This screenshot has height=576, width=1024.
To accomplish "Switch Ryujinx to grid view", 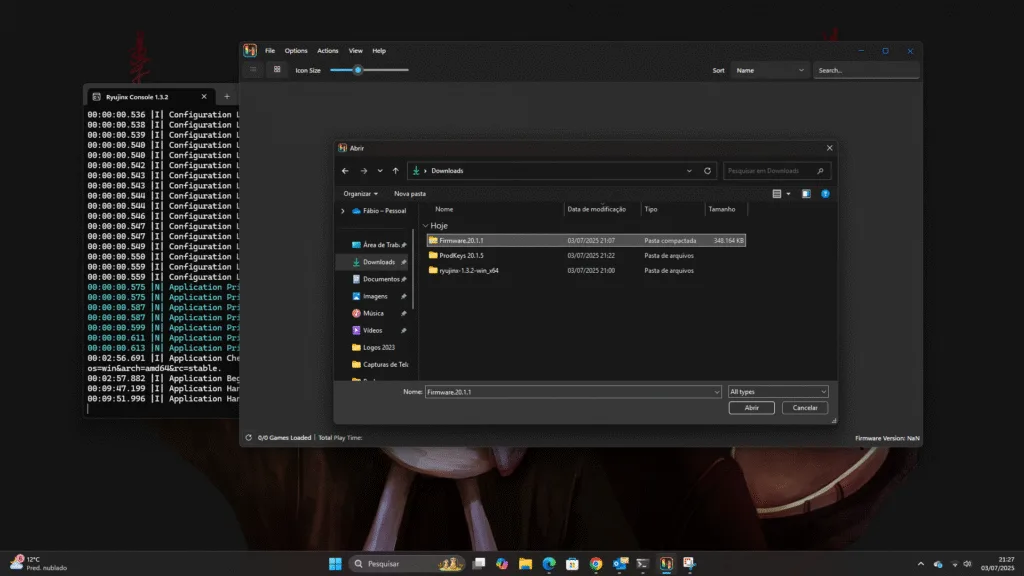I will [277, 70].
